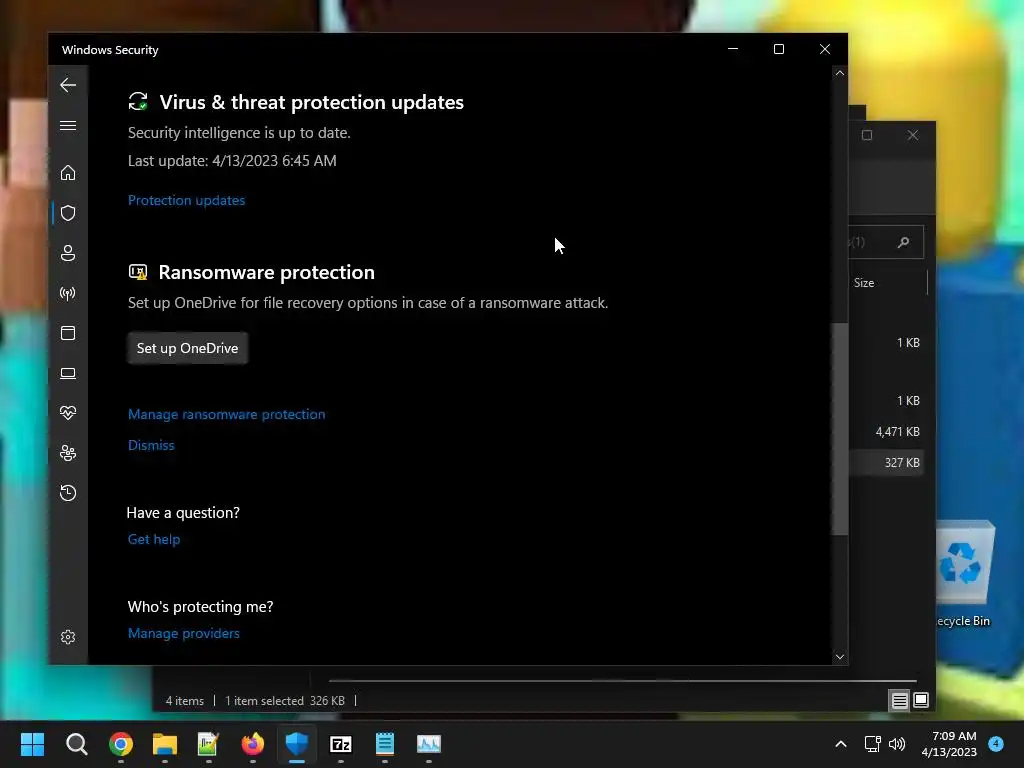Open Manage ransomware protection link

(227, 415)
